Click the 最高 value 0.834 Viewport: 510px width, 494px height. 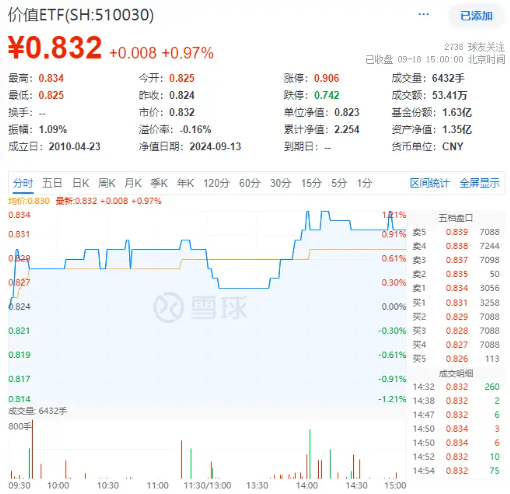pyautogui.click(x=51, y=78)
